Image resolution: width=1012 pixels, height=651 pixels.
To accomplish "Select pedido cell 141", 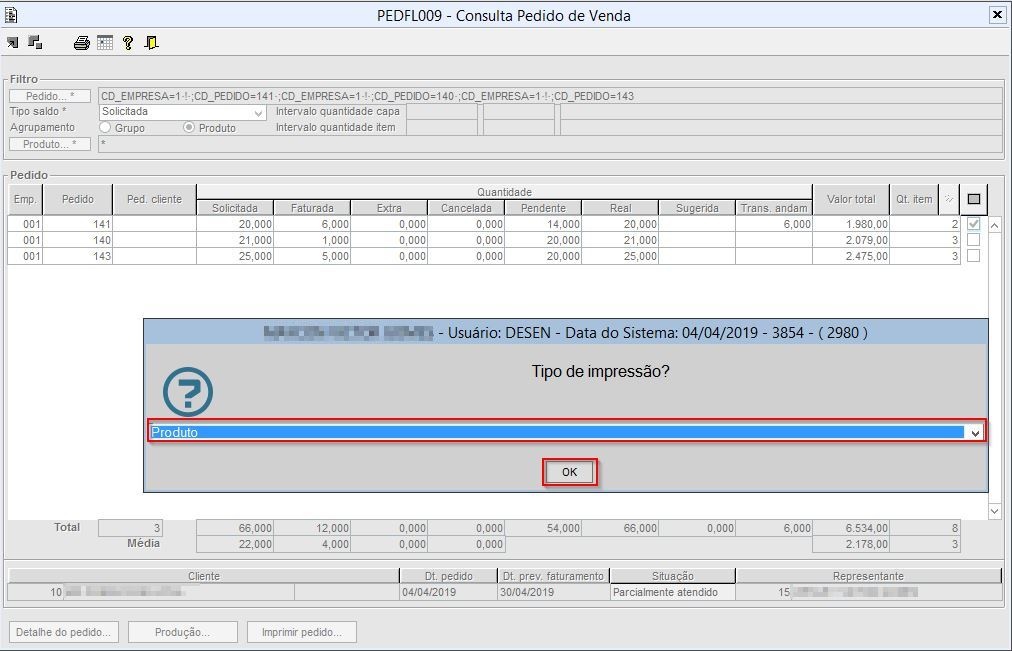I will click(77, 224).
